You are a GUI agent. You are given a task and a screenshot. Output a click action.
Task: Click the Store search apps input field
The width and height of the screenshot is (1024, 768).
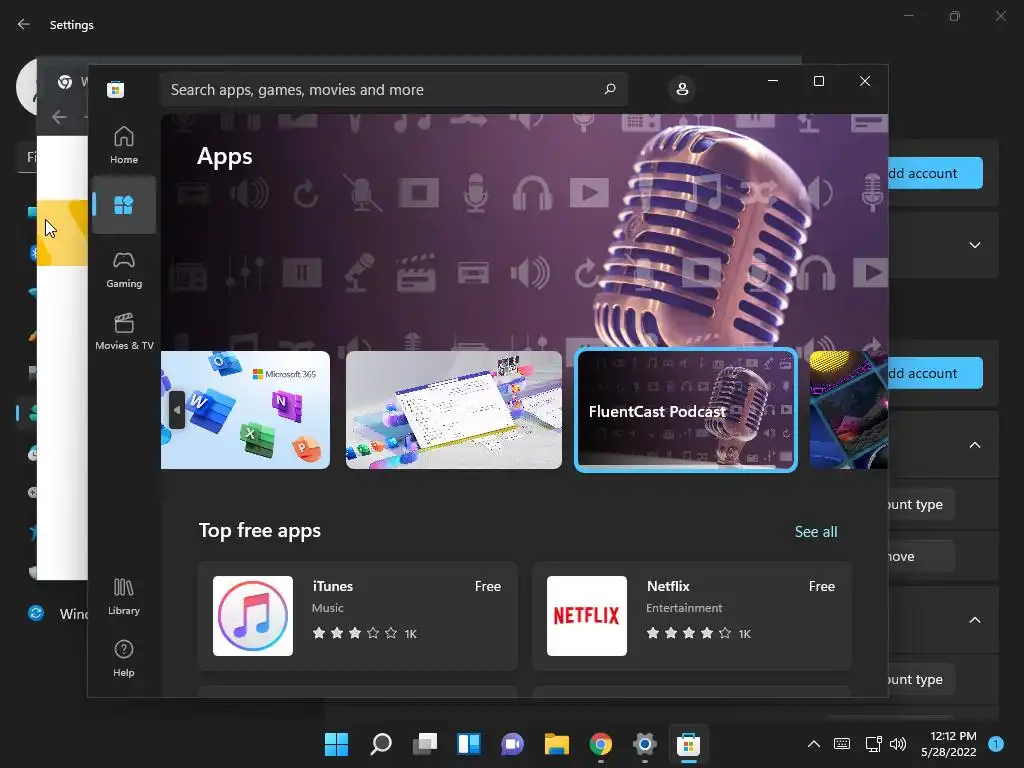[393, 89]
